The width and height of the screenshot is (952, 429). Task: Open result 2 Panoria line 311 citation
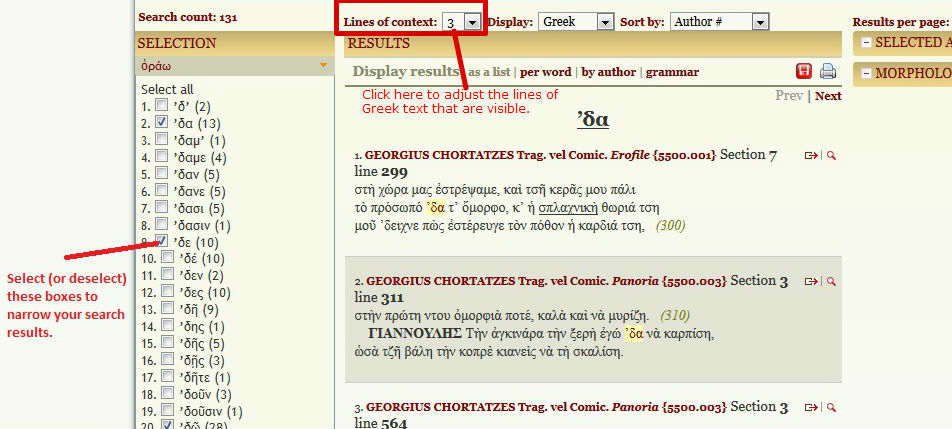(546, 282)
